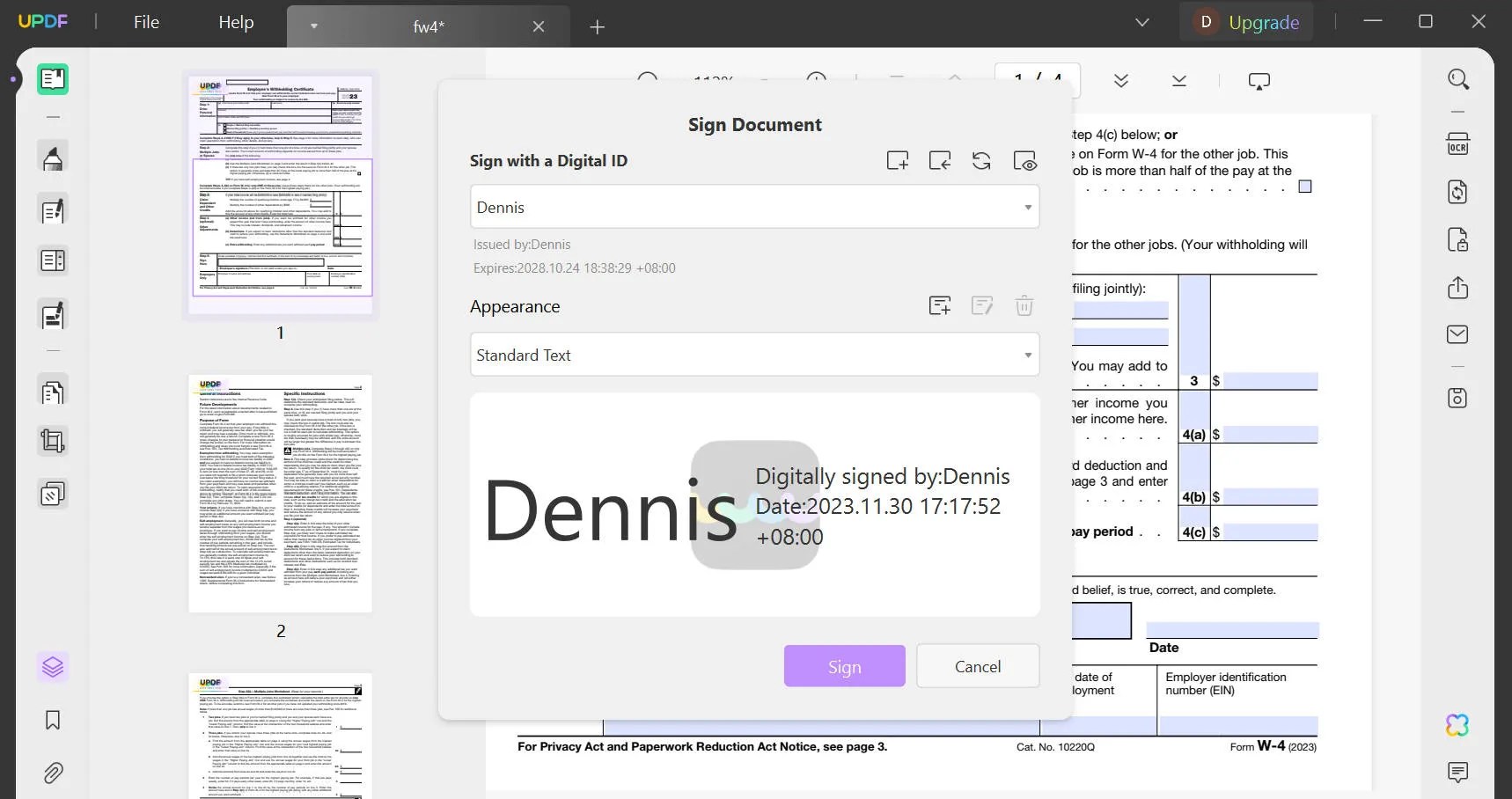Open the Standard Text appearance dropdown
Image resolution: width=1512 pixels, height=799 pixels.
pyautogui.click(x=1026, y=355)
